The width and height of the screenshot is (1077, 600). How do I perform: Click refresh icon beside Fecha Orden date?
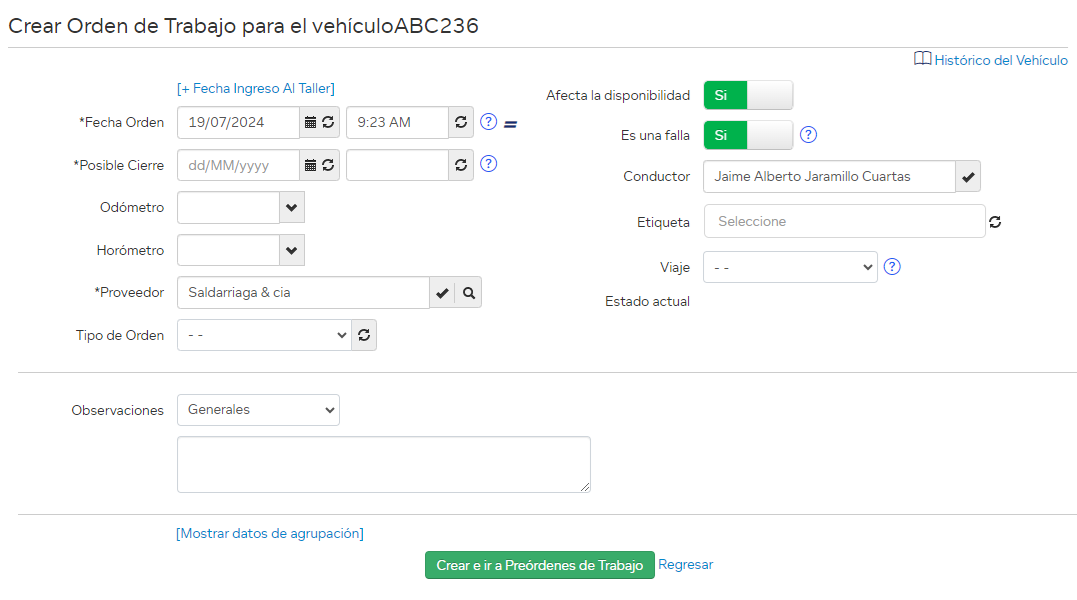pyautogui.click(x=328, y=122)
